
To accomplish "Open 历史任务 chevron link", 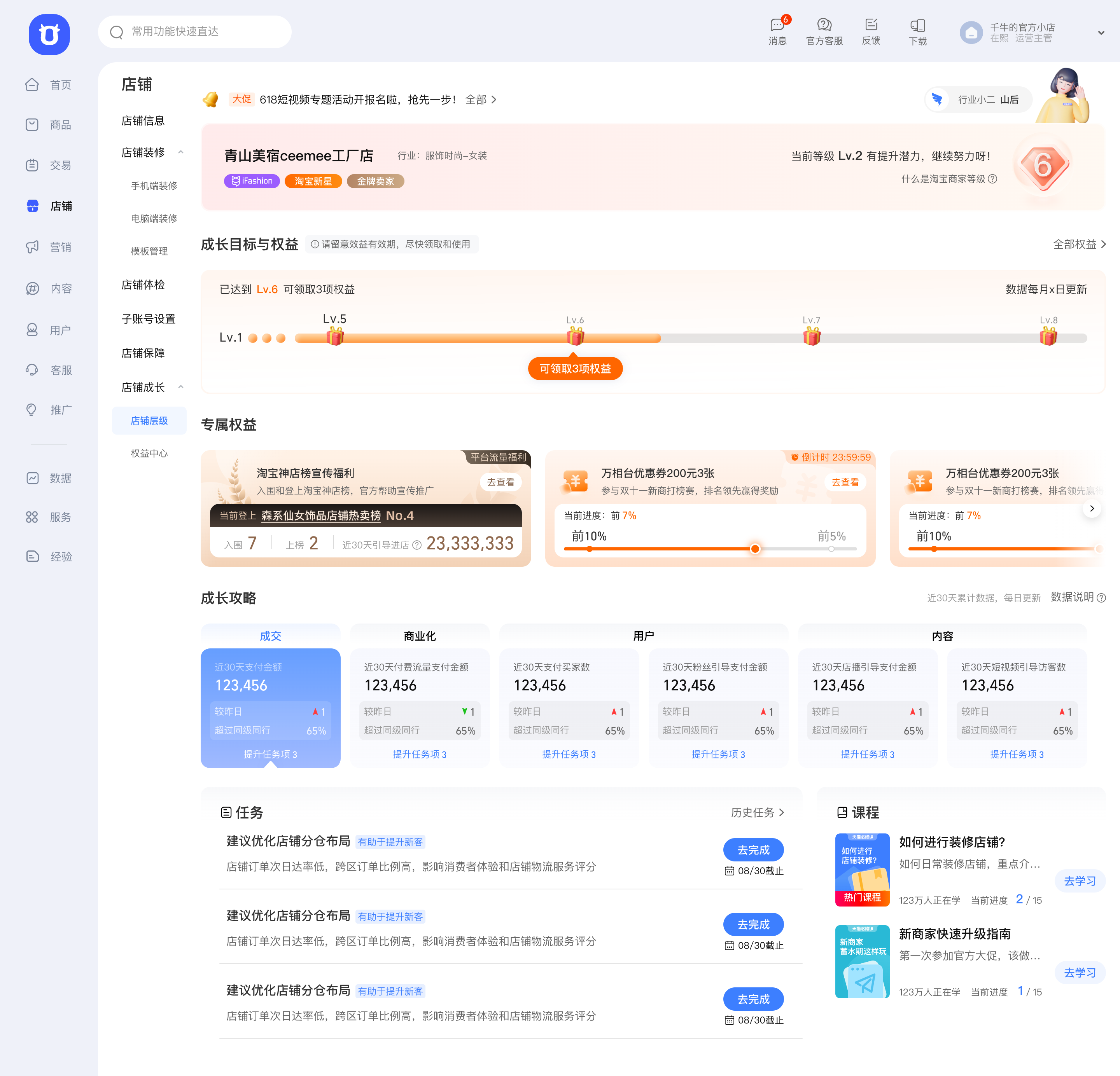I will coord(757,812).
